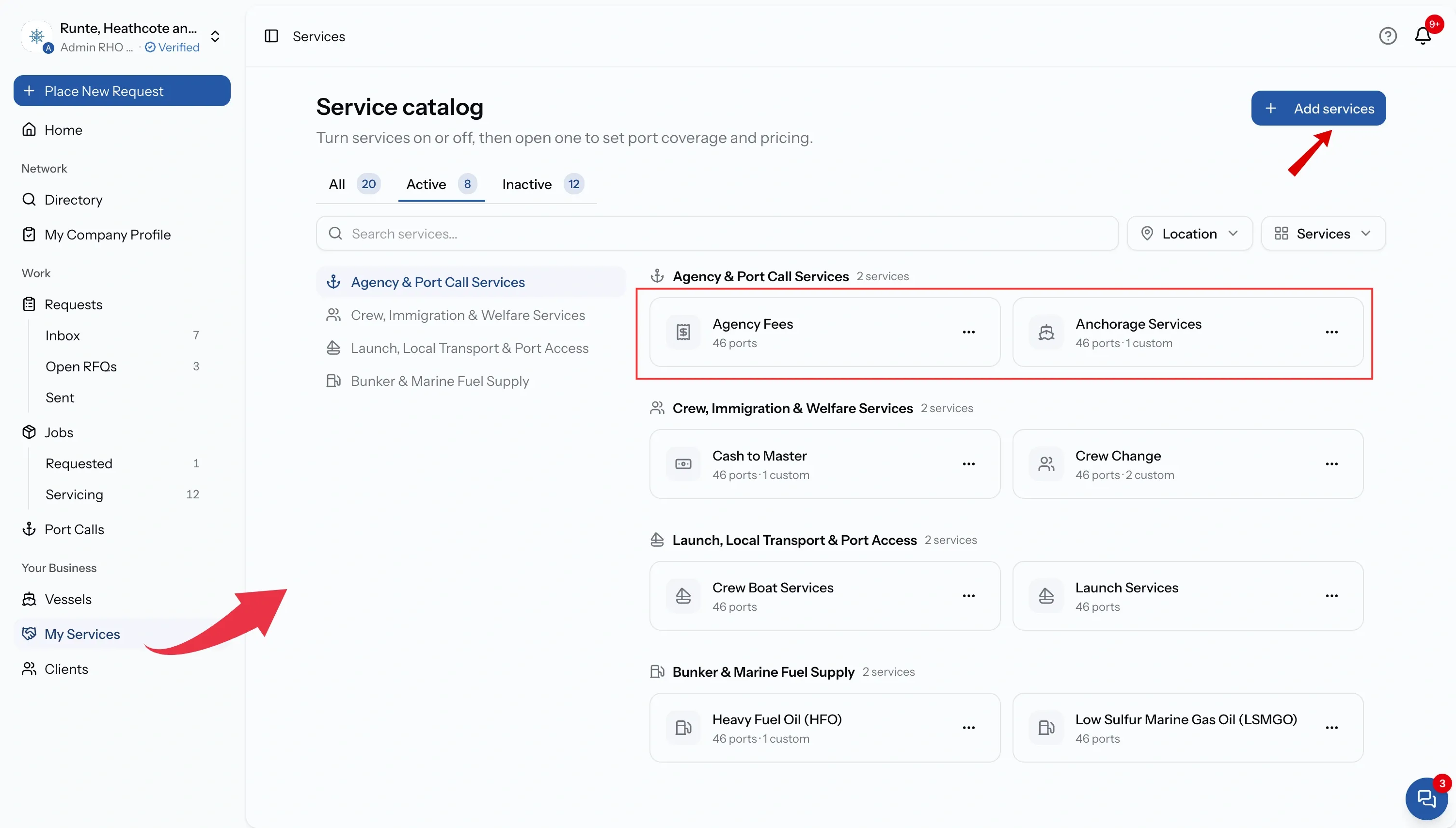This screenshot has height=828, width=1456.
Task: Open Cash to Master more options menu
Action: coord(969,464)
